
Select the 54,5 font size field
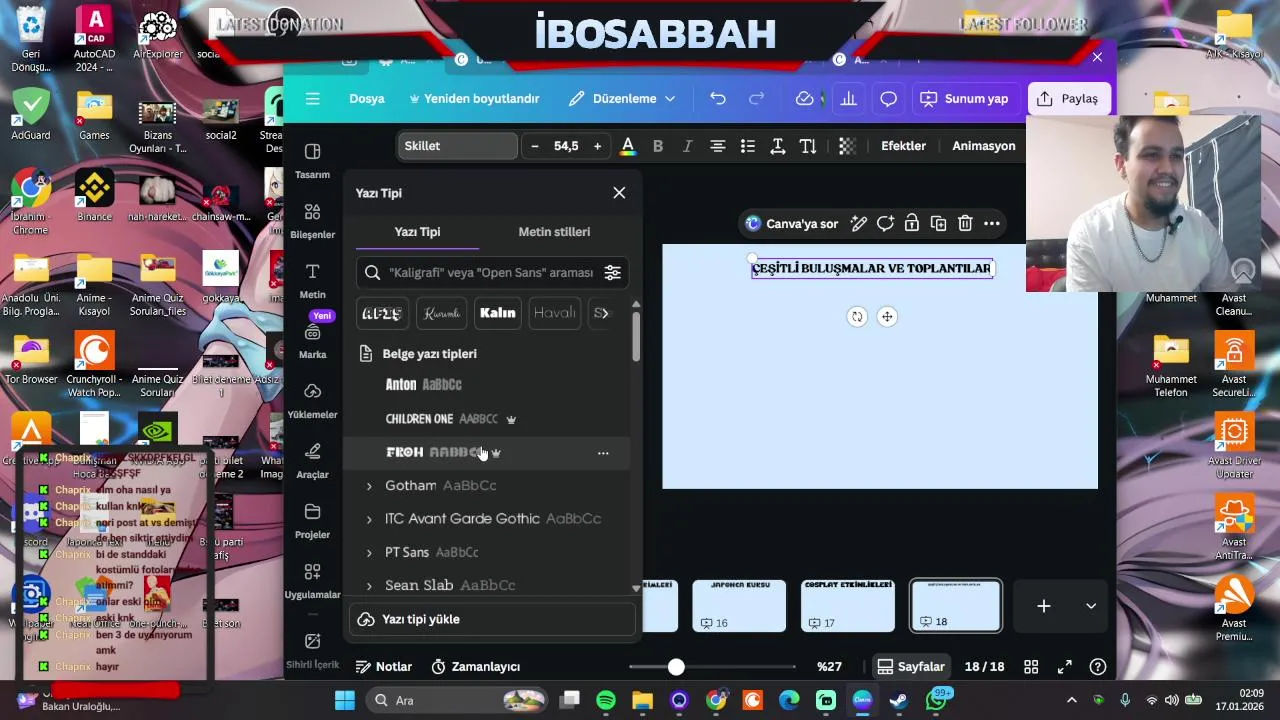coord(566,146)
